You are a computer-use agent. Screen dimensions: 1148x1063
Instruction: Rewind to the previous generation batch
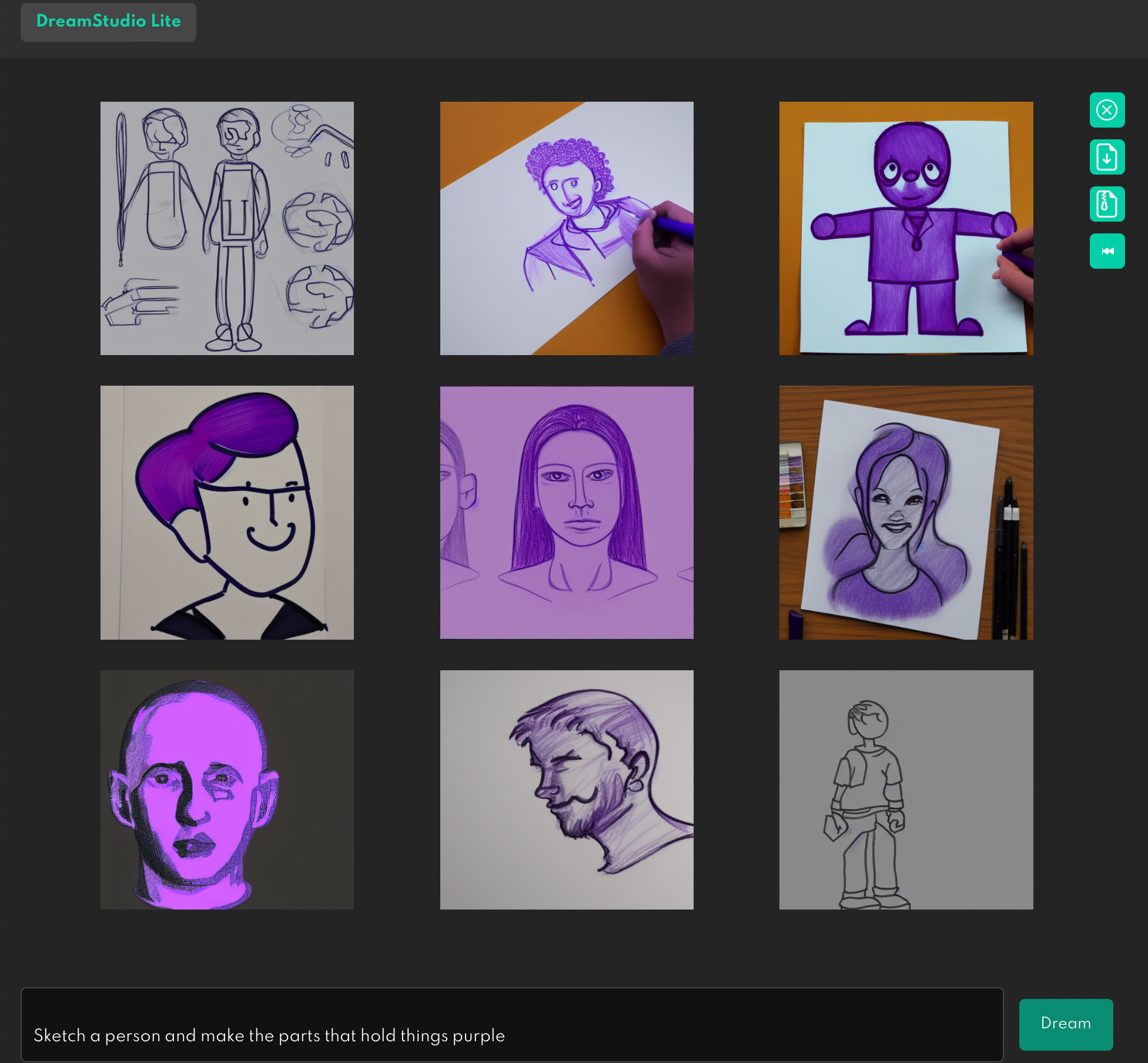[1107, 251]
